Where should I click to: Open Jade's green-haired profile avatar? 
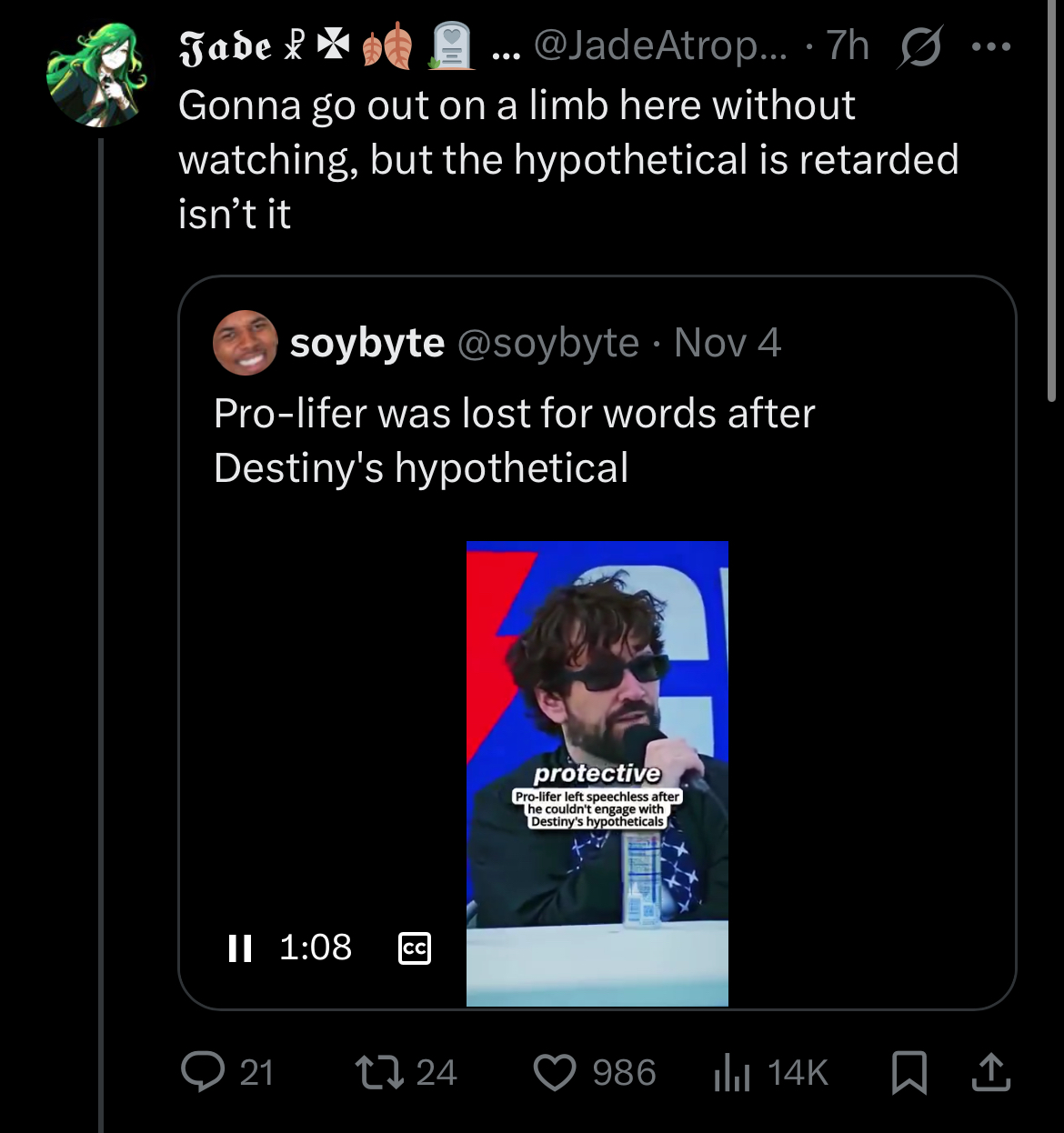coord(97,75)
